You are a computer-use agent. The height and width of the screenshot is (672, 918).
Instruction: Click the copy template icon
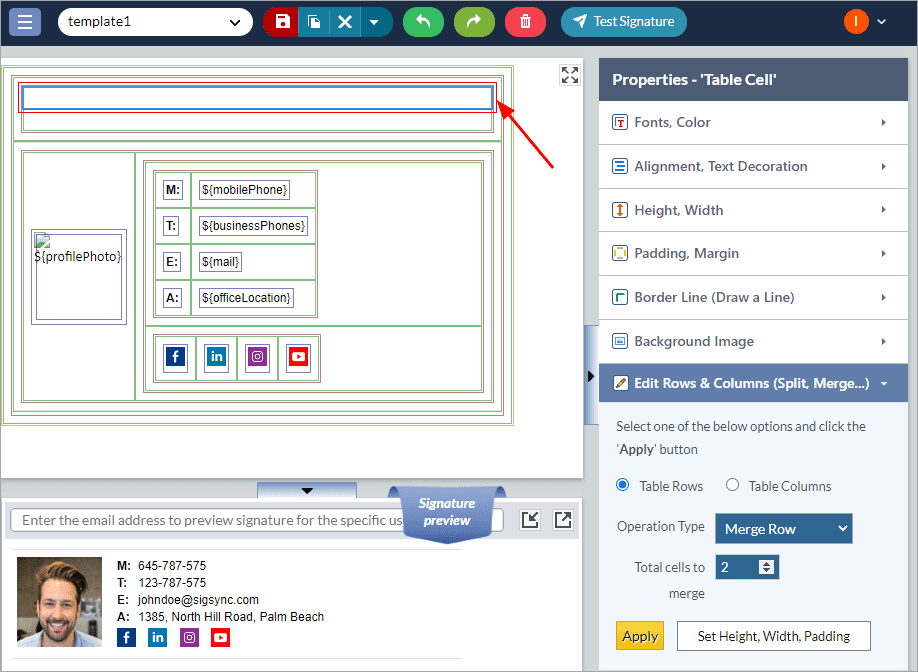click(314, 22)
